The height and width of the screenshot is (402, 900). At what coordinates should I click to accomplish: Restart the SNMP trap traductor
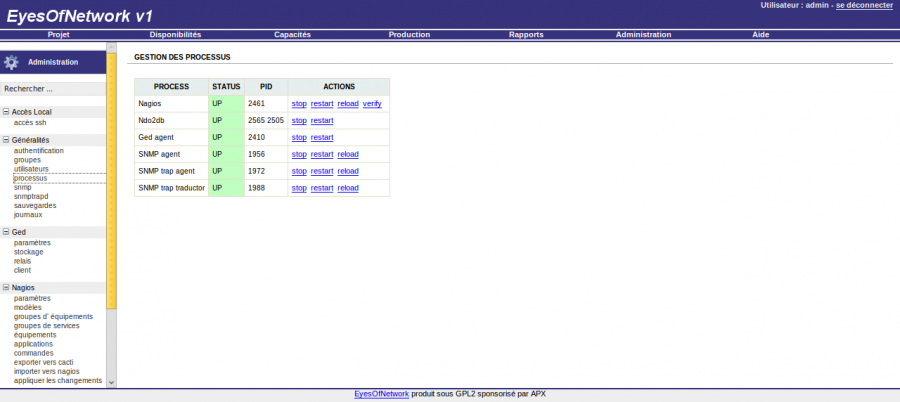pos(322,188)
